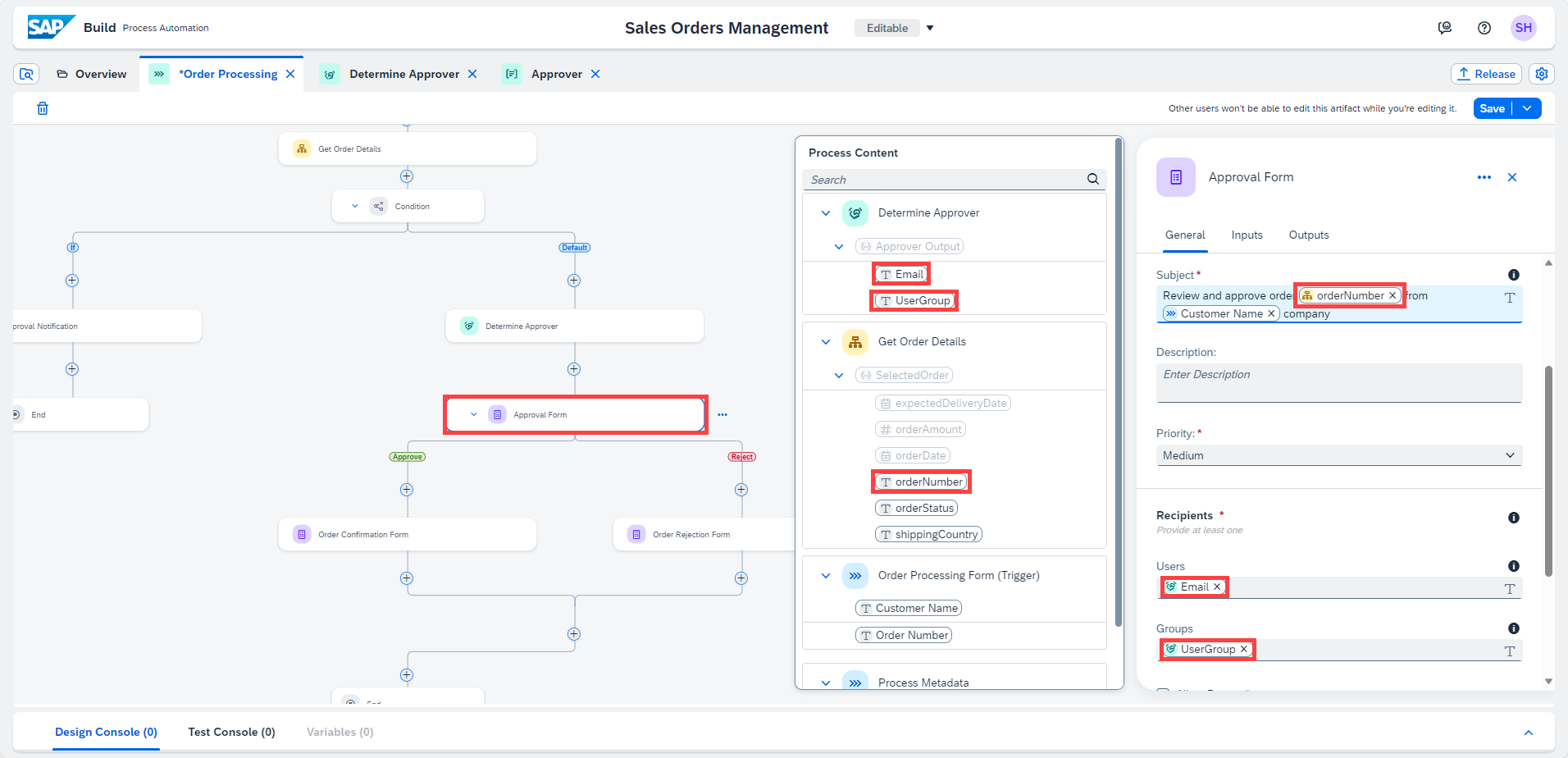1568x758 pixels.
Task: Select the Email item in Process Content
Action: tap(900, 274)
